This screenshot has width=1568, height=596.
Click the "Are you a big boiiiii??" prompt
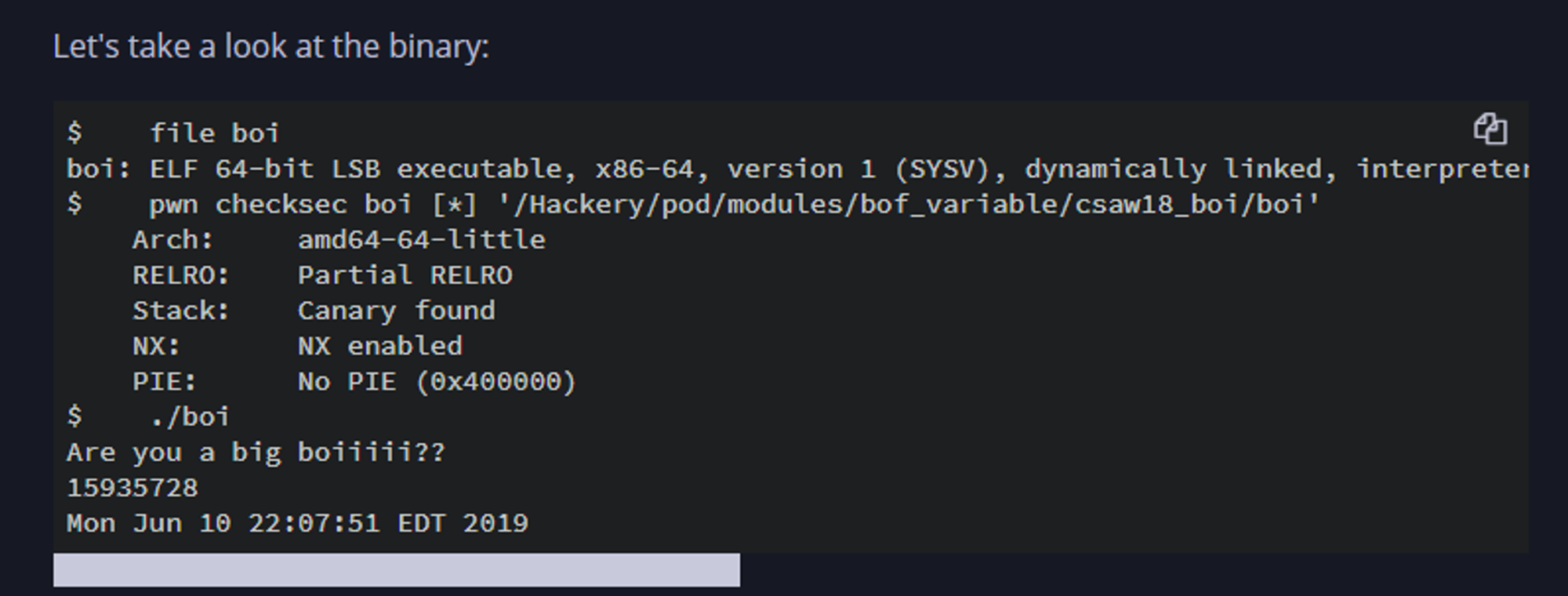coord(256,452)
